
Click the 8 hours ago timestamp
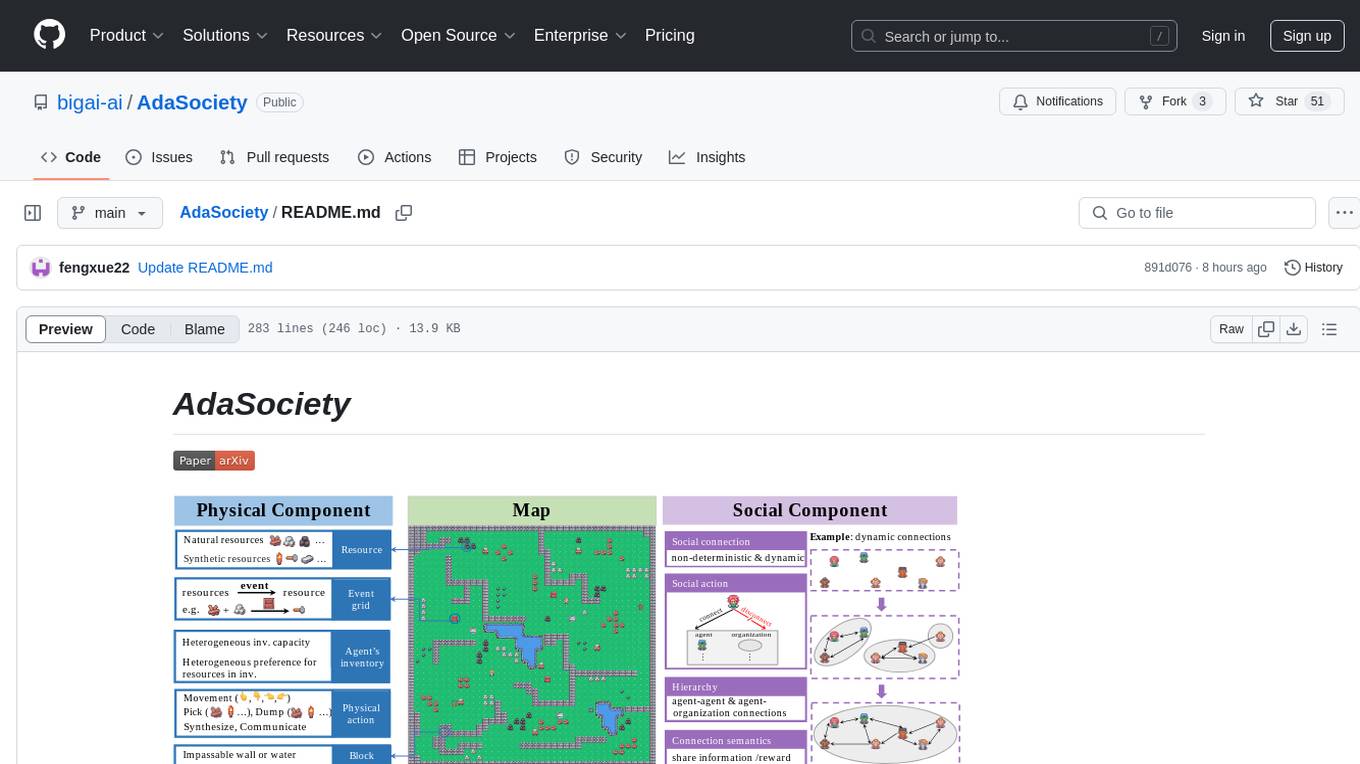(1236, 268)
